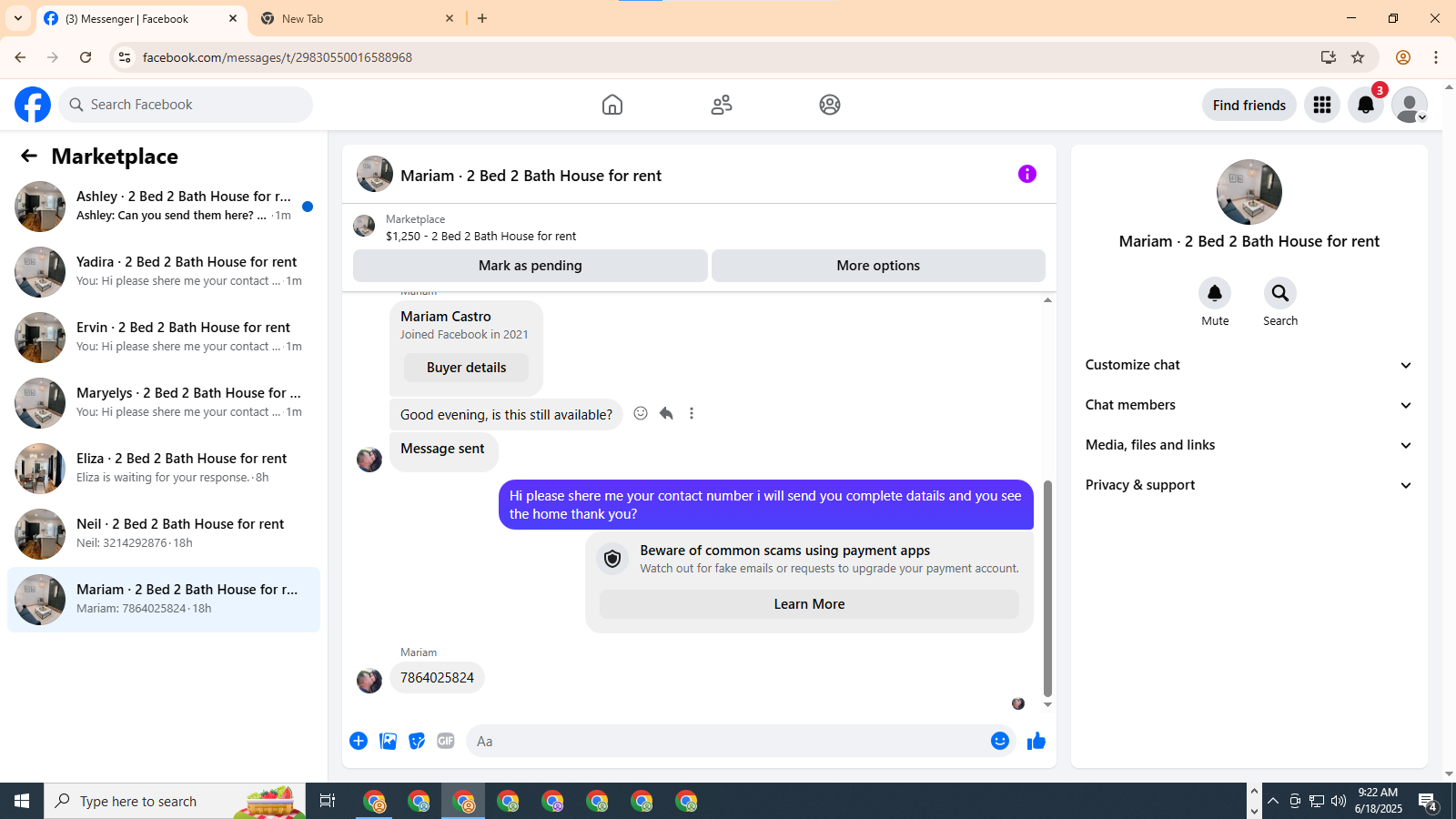Viewport: 1456px width, 819px height.
Task: Open Chrome Install app icon in address bar
Action: pyautogui.click(x=1329, y=57)
